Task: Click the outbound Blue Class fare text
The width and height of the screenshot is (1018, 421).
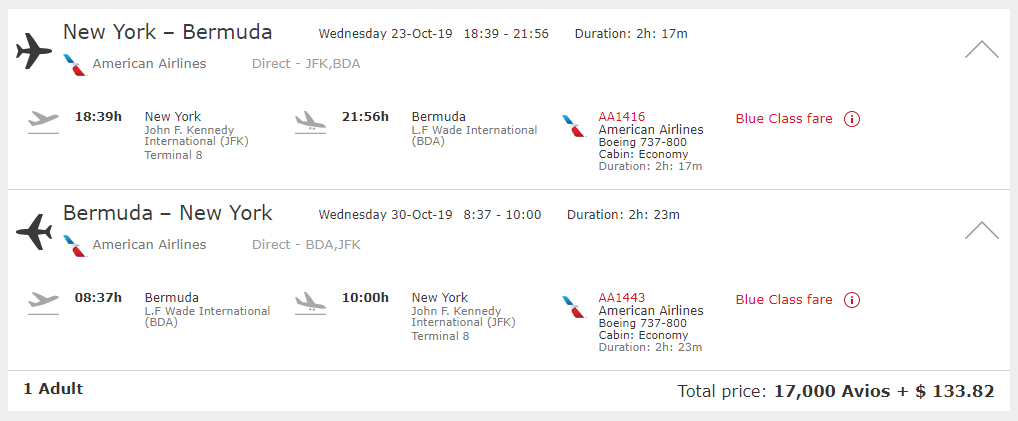Action: tap(784, 119)
